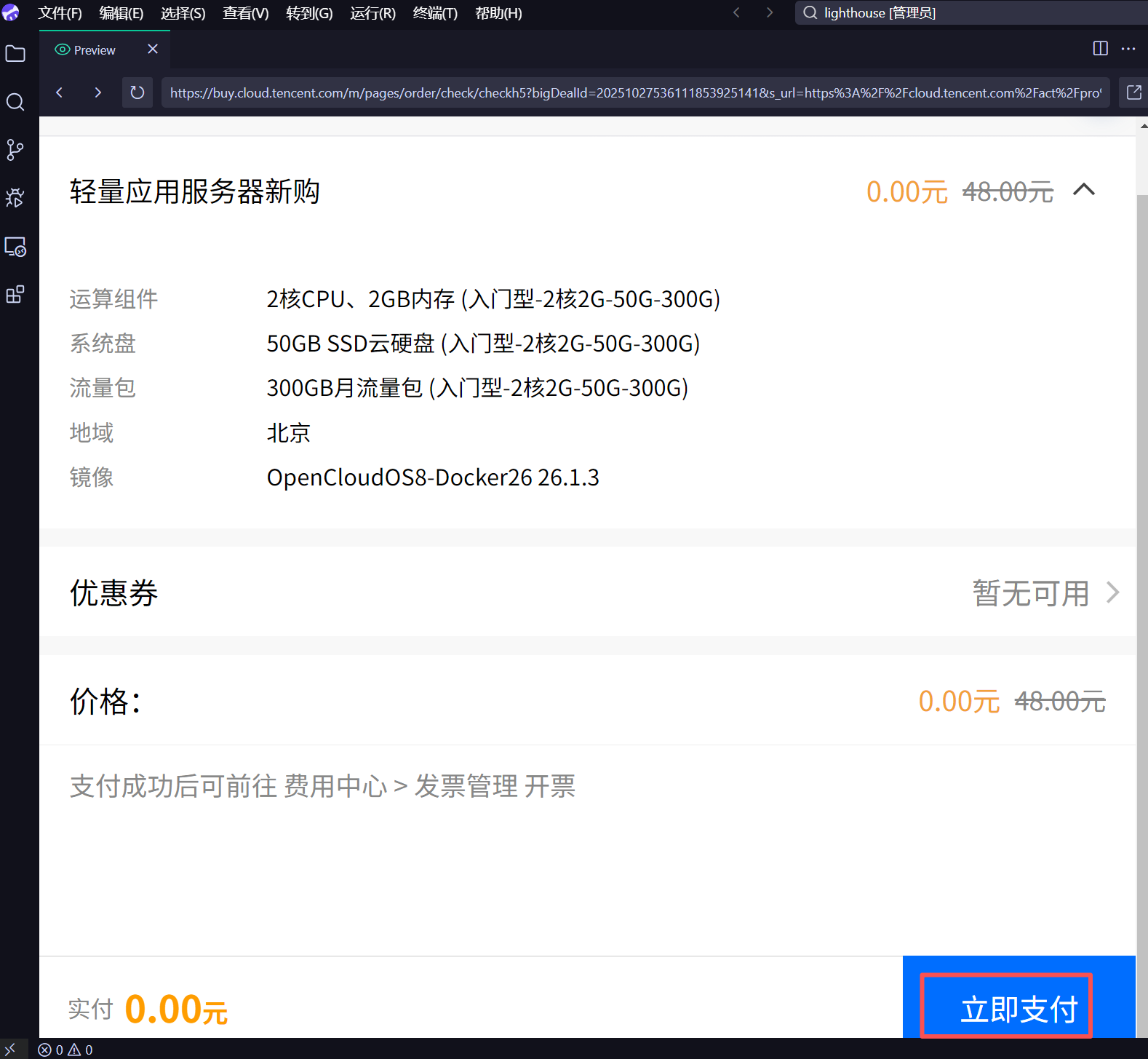Open the 文件(F) menu

click(x=60, y=13)
